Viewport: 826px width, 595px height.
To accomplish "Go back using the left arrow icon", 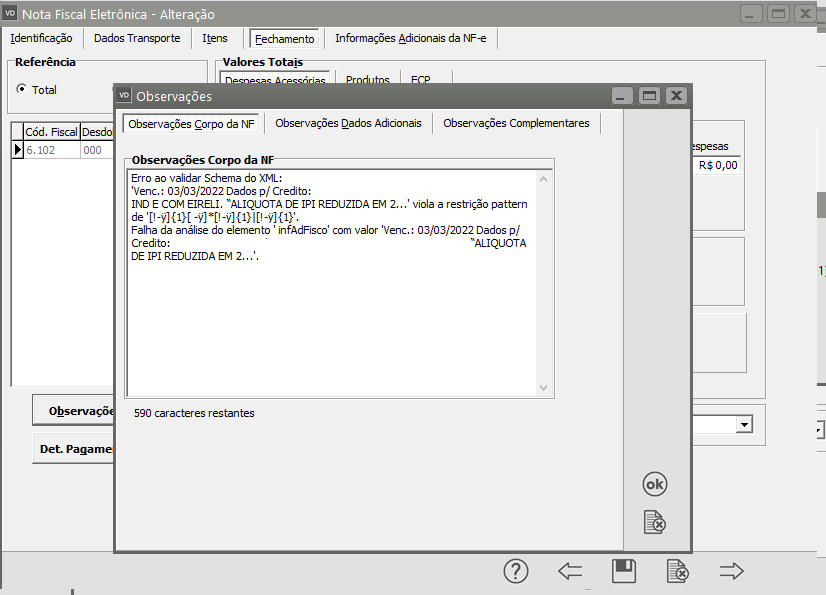I will 570,571.
